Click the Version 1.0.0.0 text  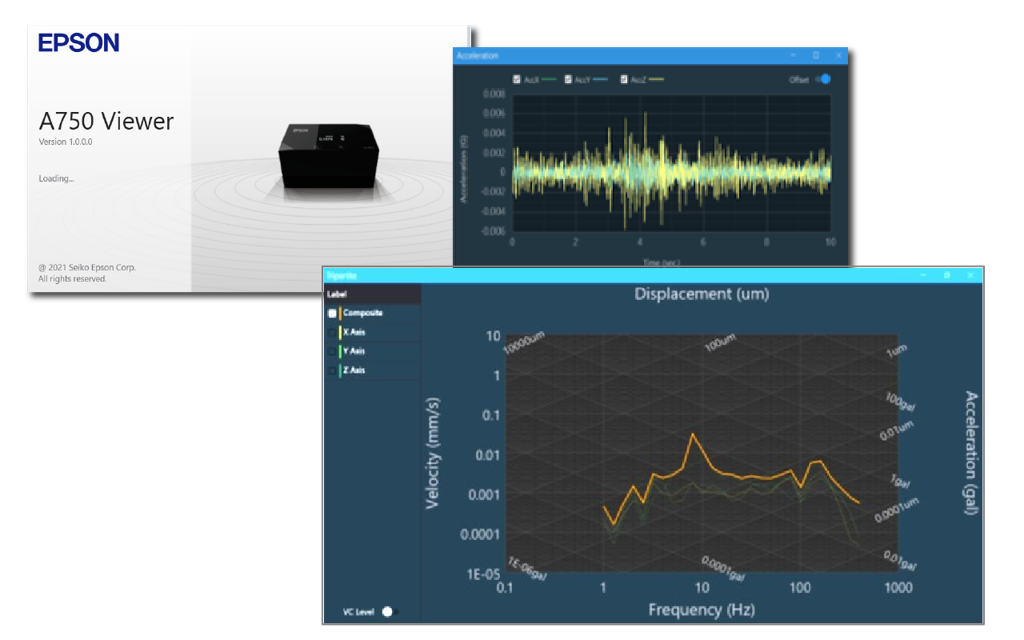(x=65, y=142)
